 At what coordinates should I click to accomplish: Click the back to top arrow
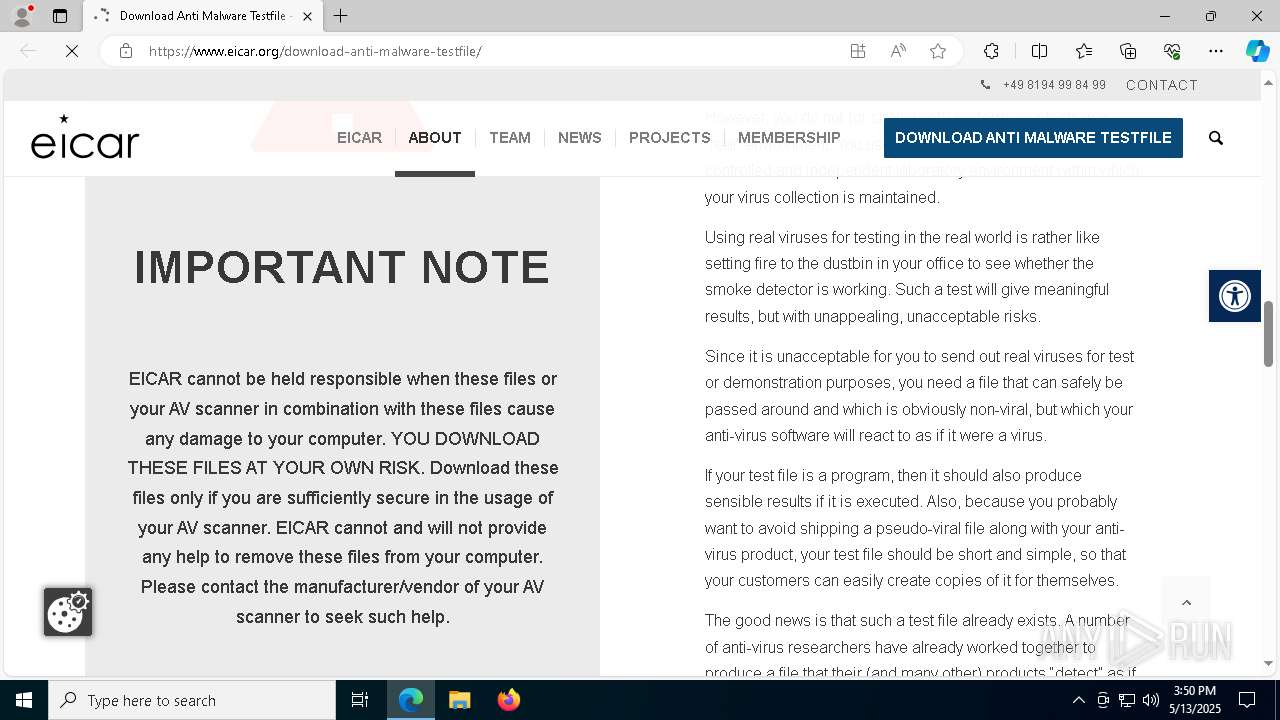coord(1186,602)
